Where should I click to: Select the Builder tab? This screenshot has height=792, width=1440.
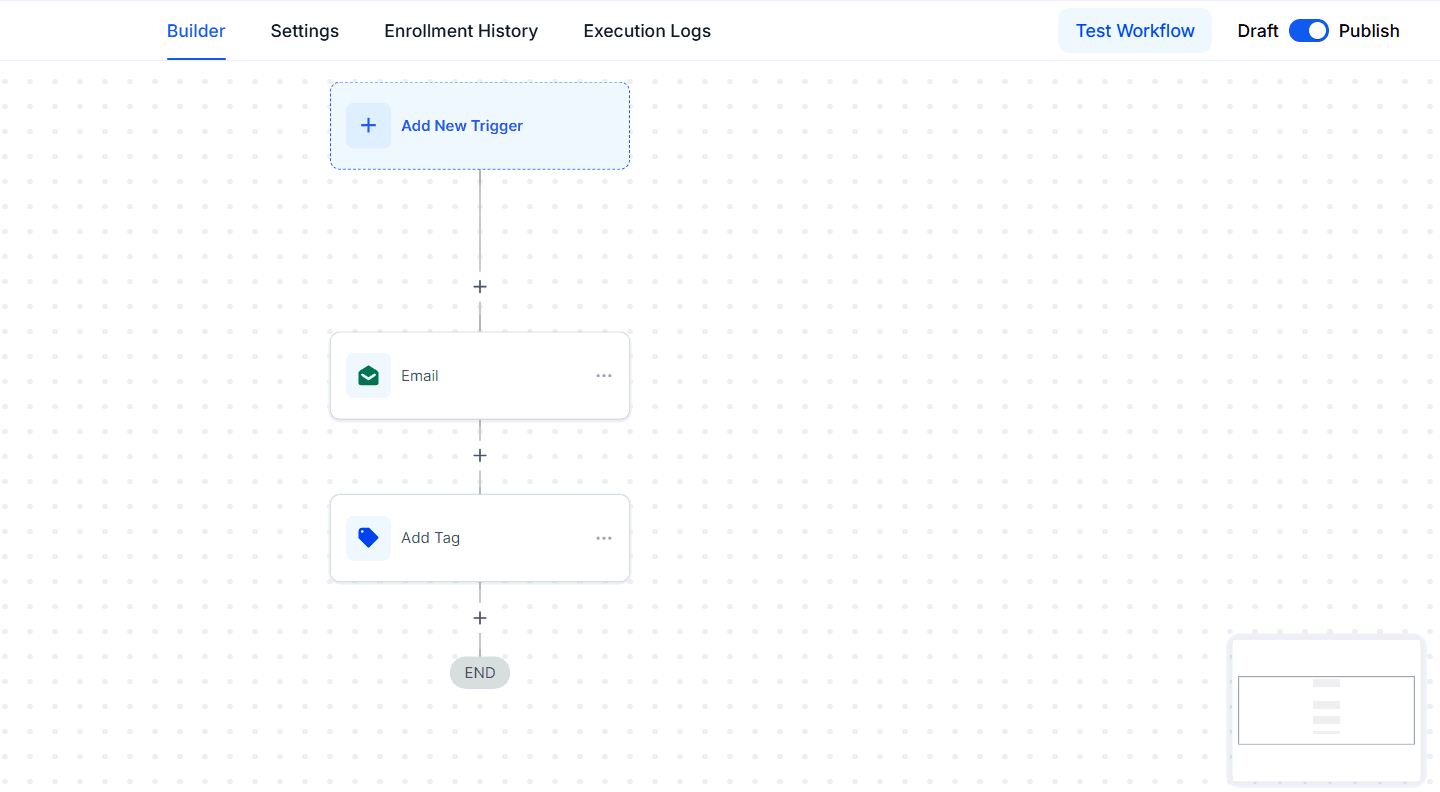tap(196, 31)
